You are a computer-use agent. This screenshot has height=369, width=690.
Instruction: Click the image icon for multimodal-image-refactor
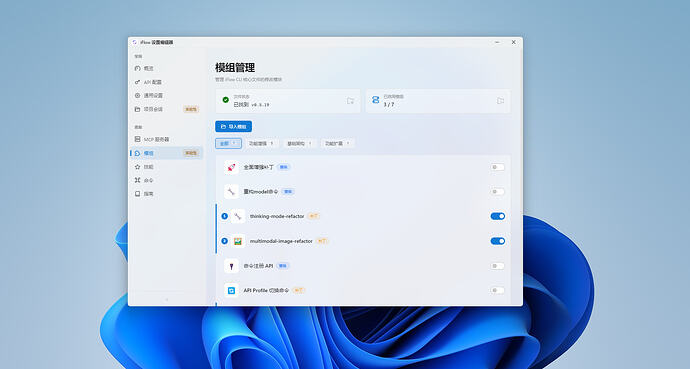238,241
